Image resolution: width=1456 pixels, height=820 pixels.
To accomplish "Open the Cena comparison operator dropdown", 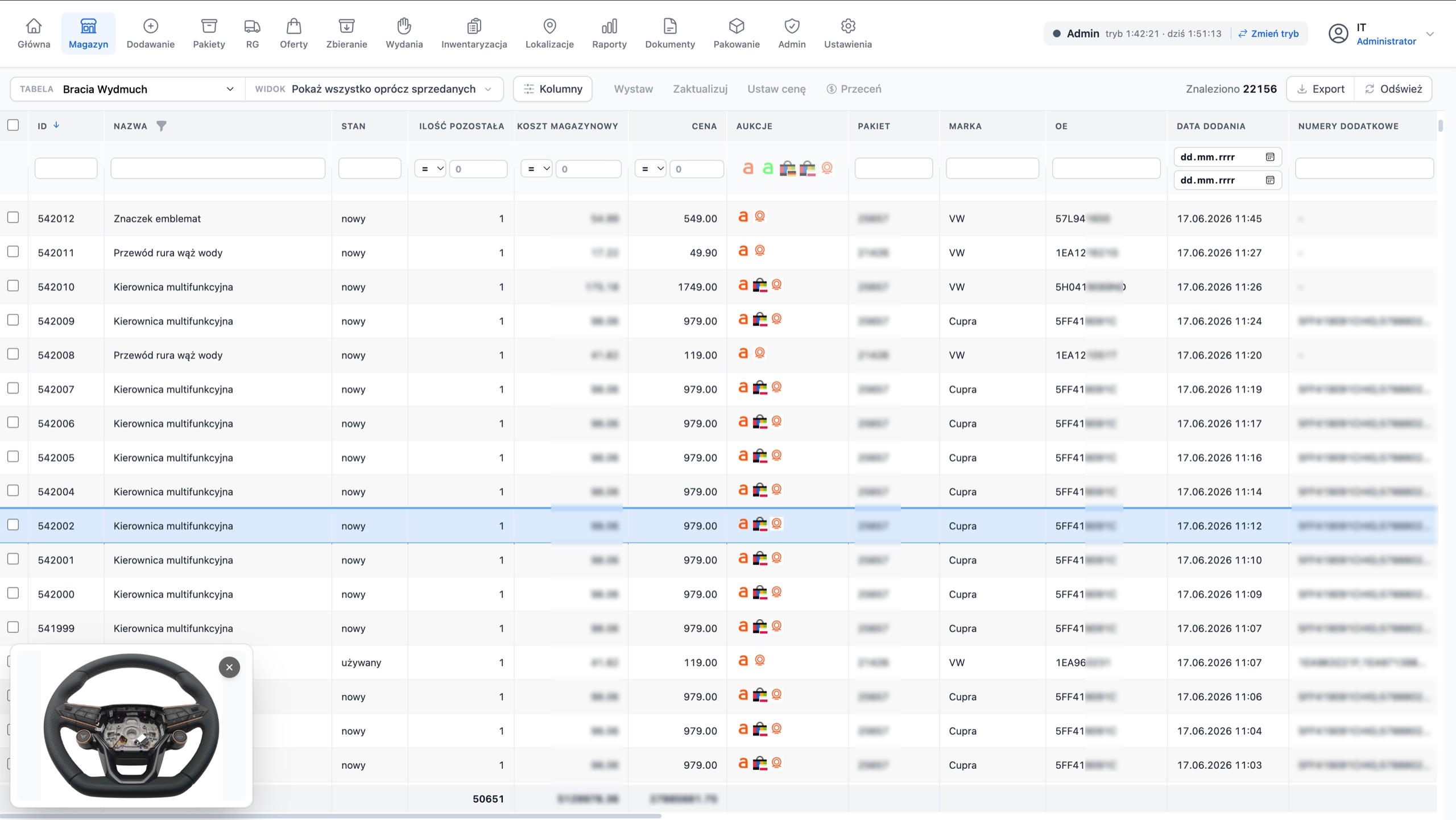I will pyautogui.click(x=650, y=169).
